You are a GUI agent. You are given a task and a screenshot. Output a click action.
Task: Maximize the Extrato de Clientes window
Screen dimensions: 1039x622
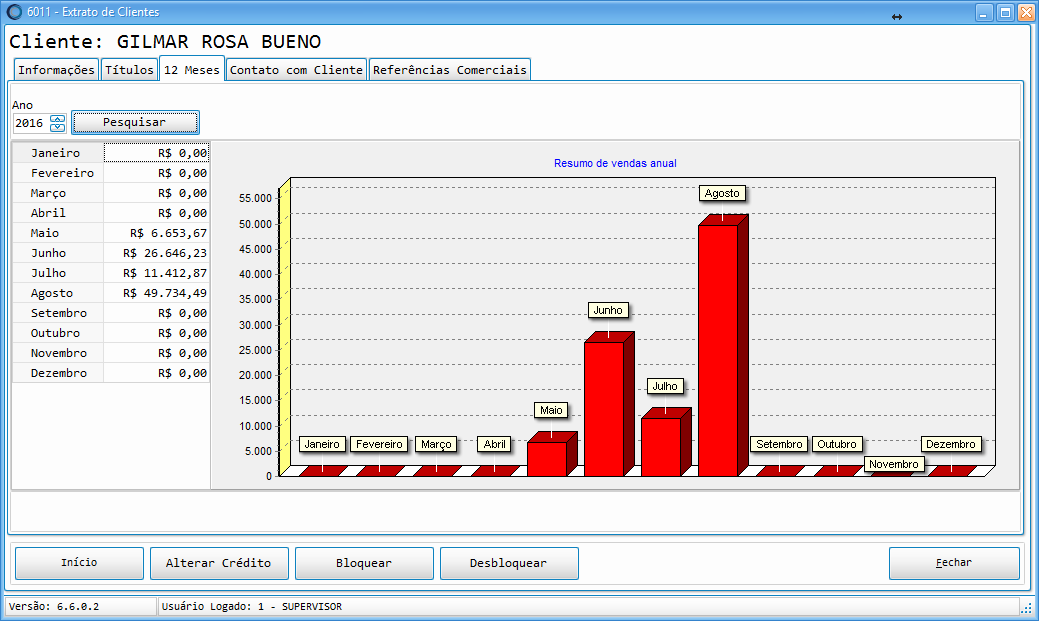click(x=1005, y=13)
